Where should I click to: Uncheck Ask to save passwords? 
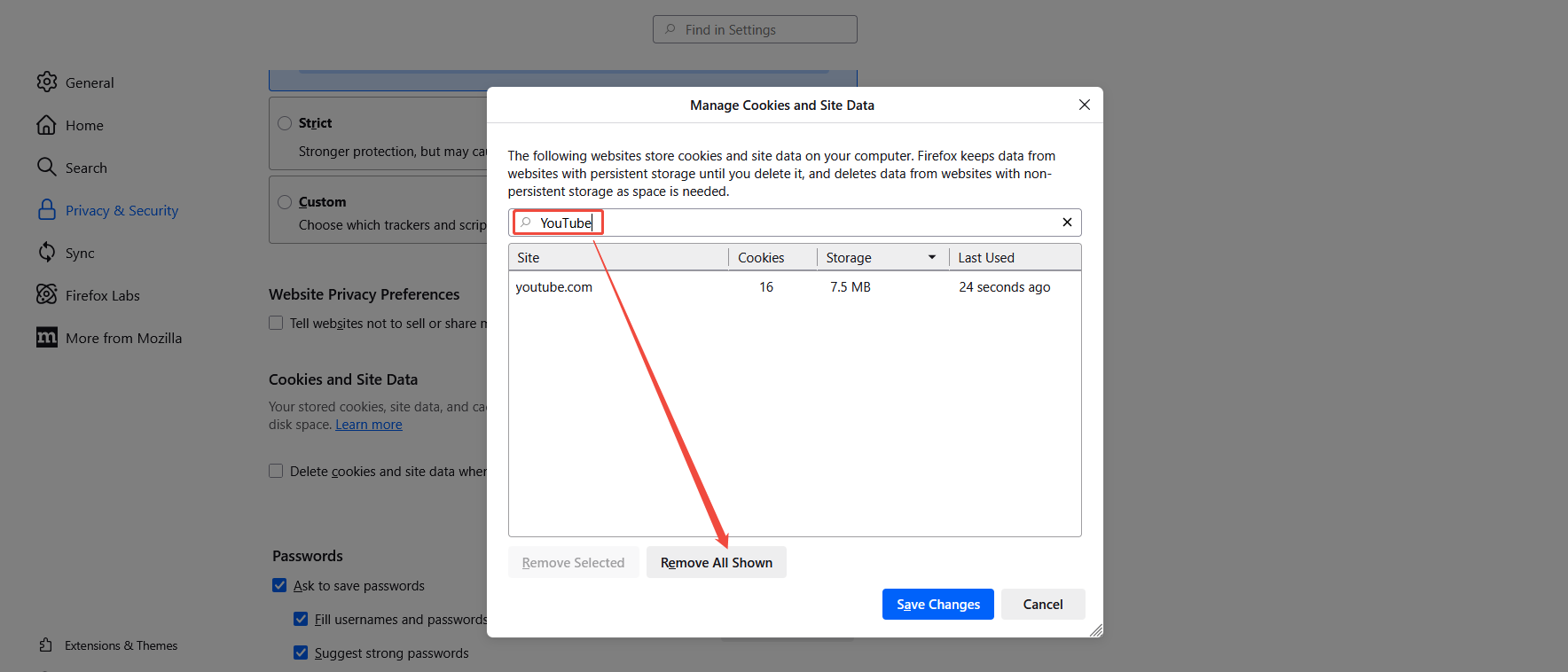[x=279, y=585]
